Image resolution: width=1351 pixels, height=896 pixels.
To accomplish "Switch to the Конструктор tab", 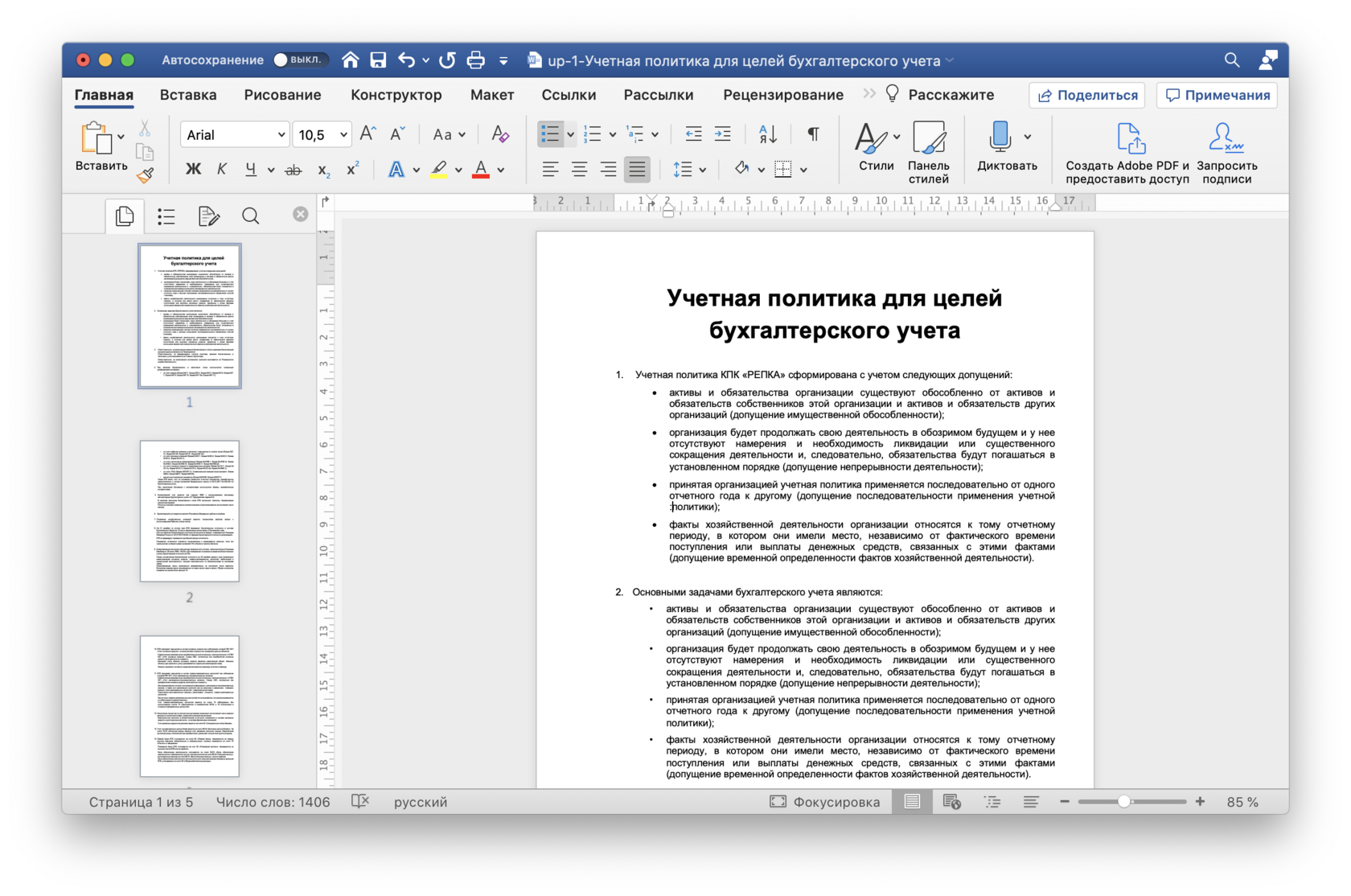I will click(396, 95).
